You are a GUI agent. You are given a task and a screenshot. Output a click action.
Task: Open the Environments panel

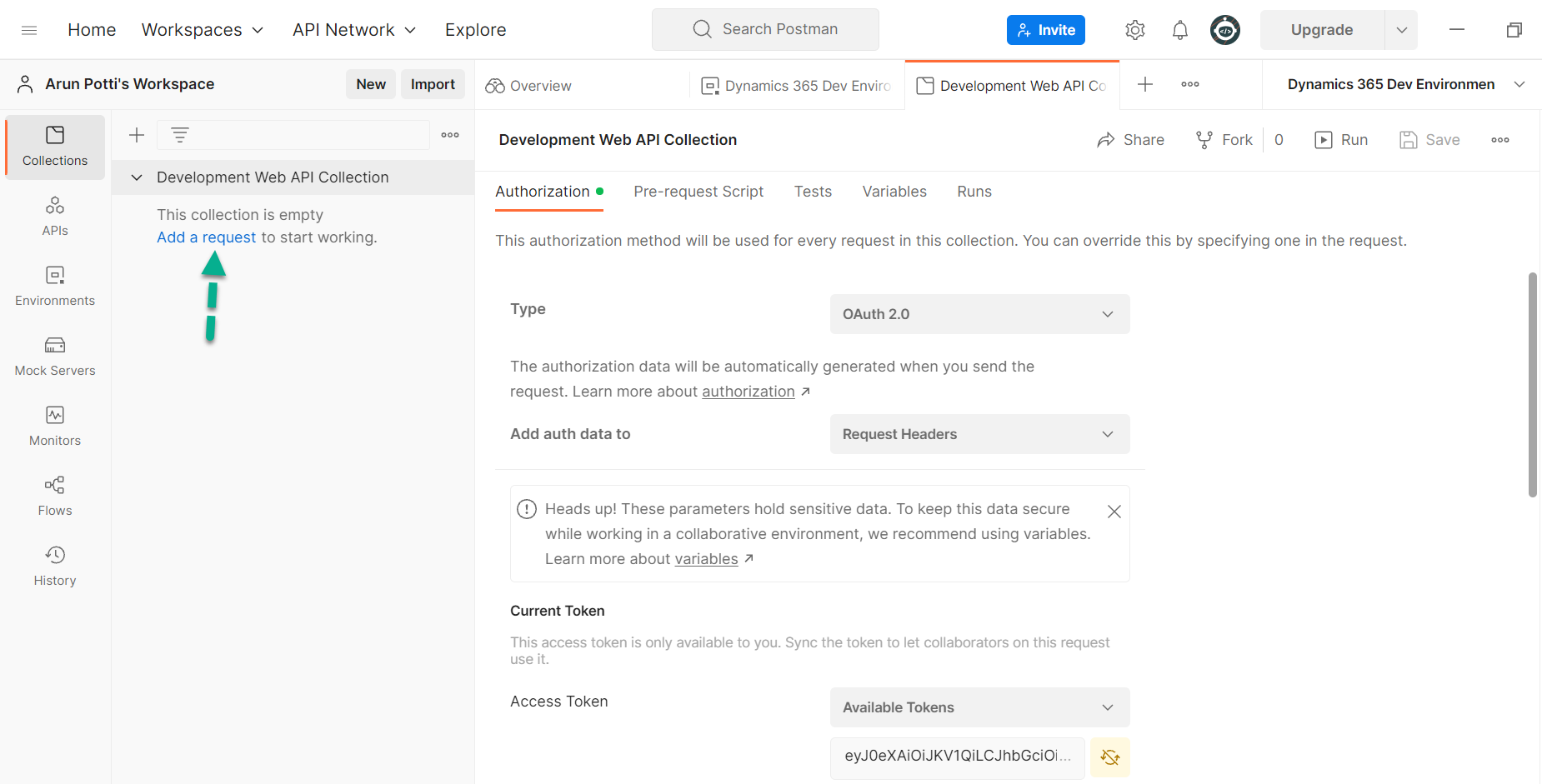pyautogui.click(x=54, y=286)
